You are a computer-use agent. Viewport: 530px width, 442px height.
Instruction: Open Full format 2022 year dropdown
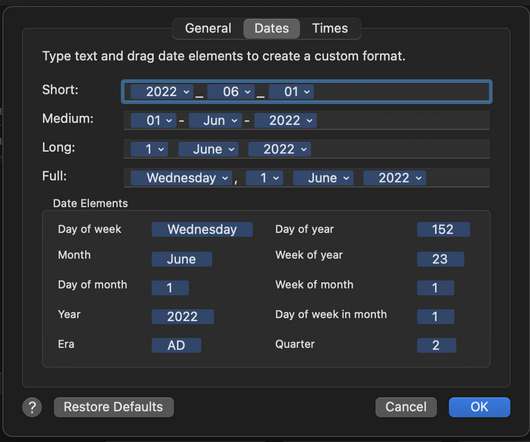tap(395, 178)
